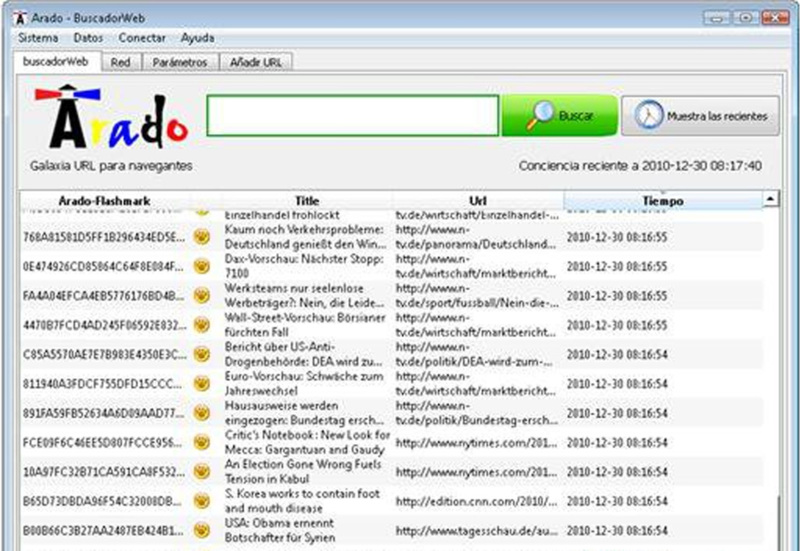The height and width of the screenshot is (551, 800).
Task: Click smiley icon for row FA4A04EFCA4EB5776176BD4B
Action: 202,295
